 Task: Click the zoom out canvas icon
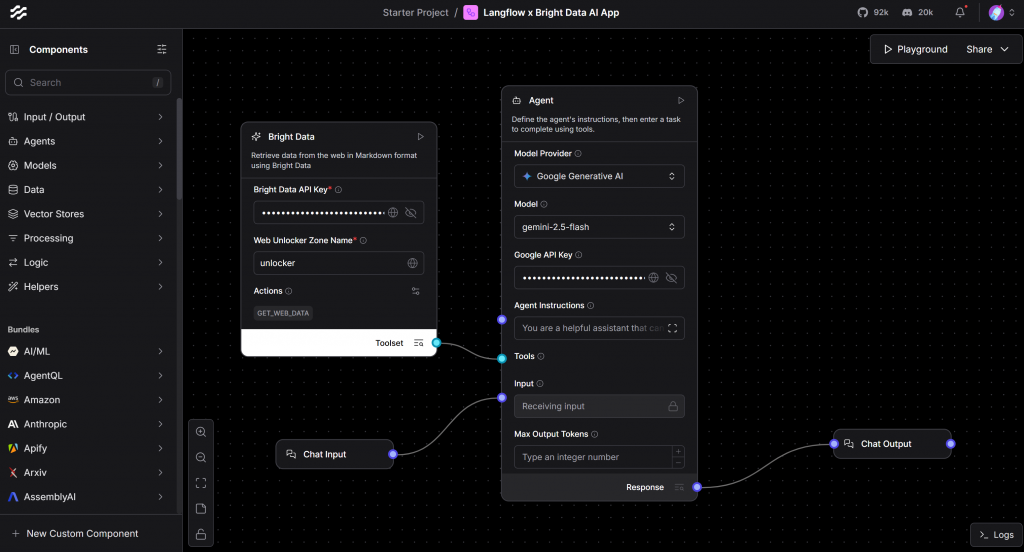point(201,458)
